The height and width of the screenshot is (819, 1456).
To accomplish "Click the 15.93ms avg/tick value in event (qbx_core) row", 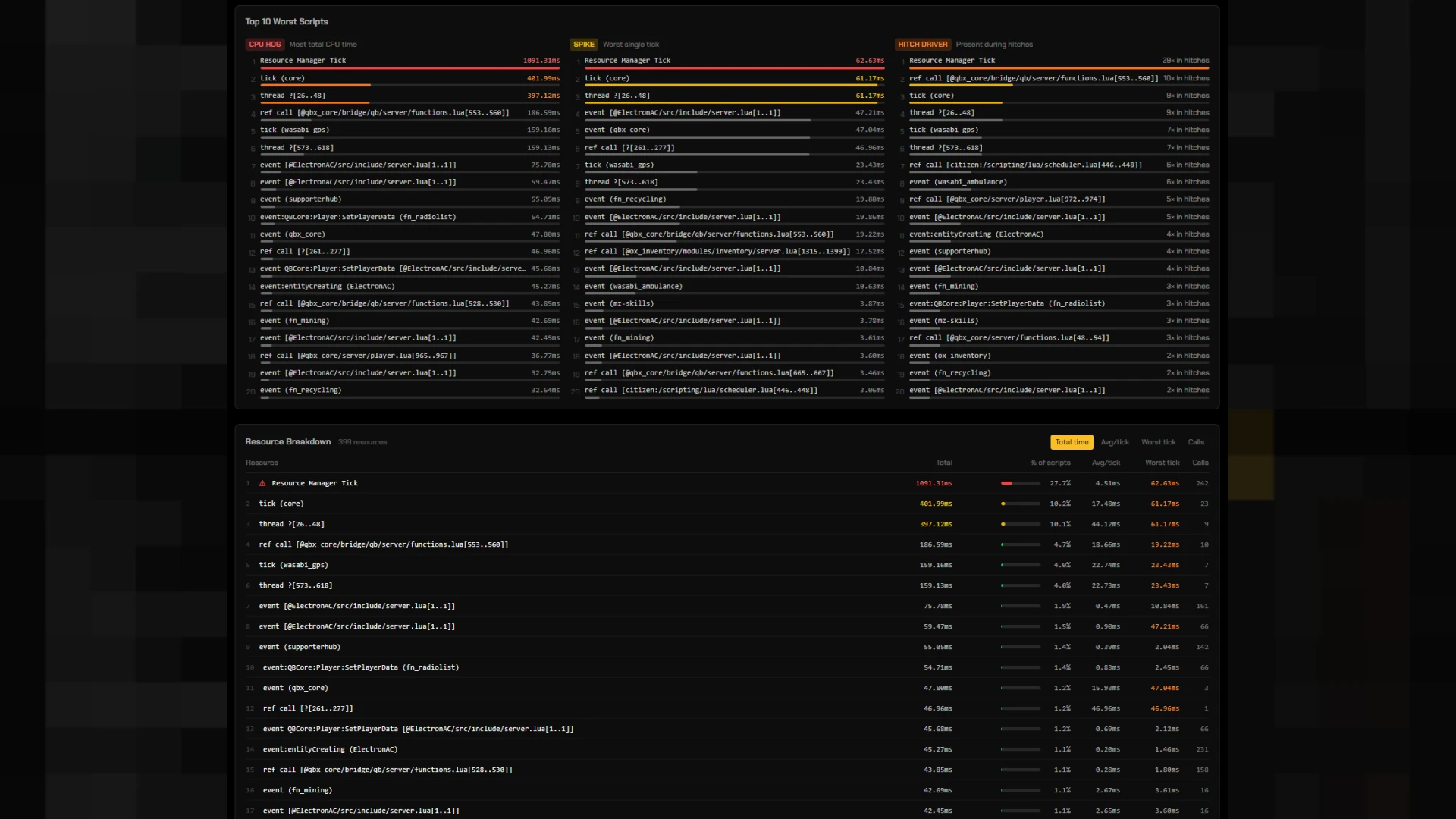I will click(1106, 688).
